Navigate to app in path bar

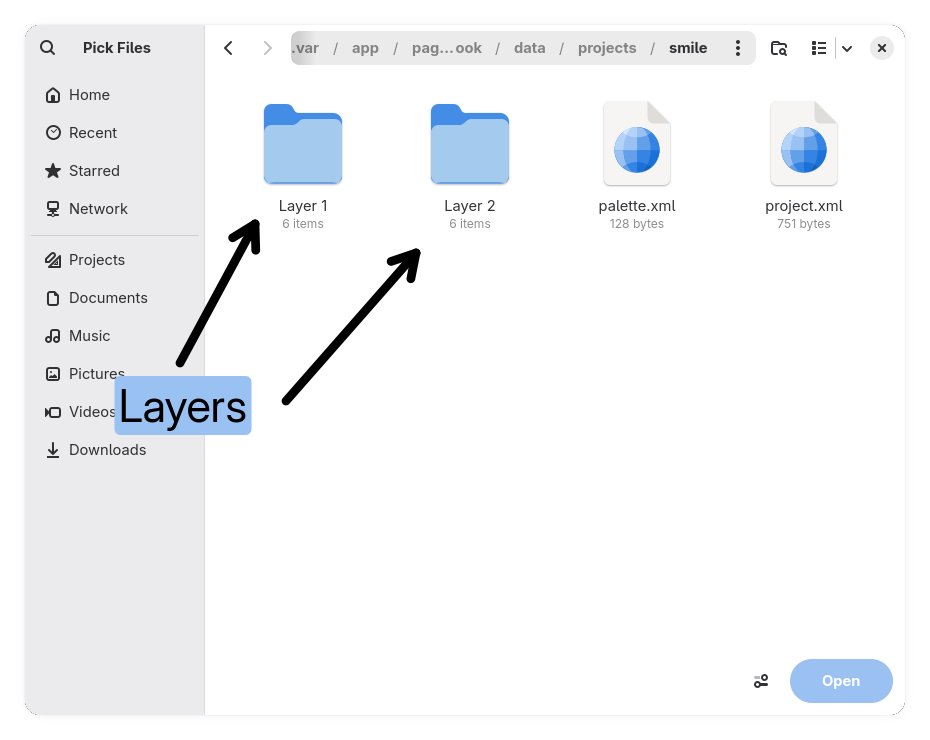tap(365, 48)
